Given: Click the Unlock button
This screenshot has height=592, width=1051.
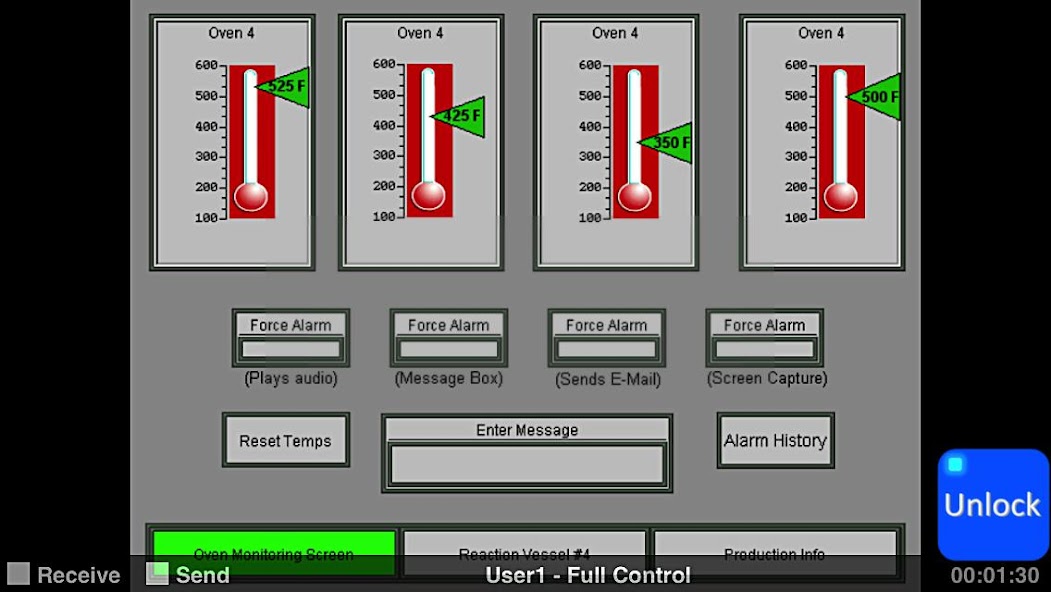Looking at the screenshot, I should (x=991, y=505).
